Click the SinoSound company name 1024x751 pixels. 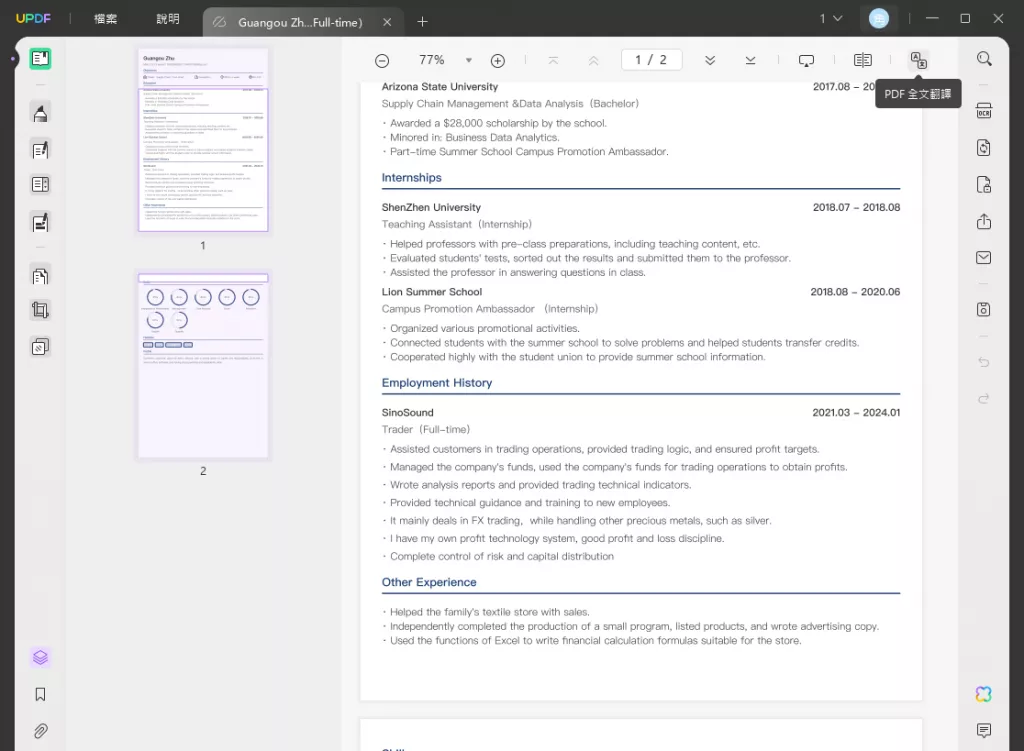[408, 413]
